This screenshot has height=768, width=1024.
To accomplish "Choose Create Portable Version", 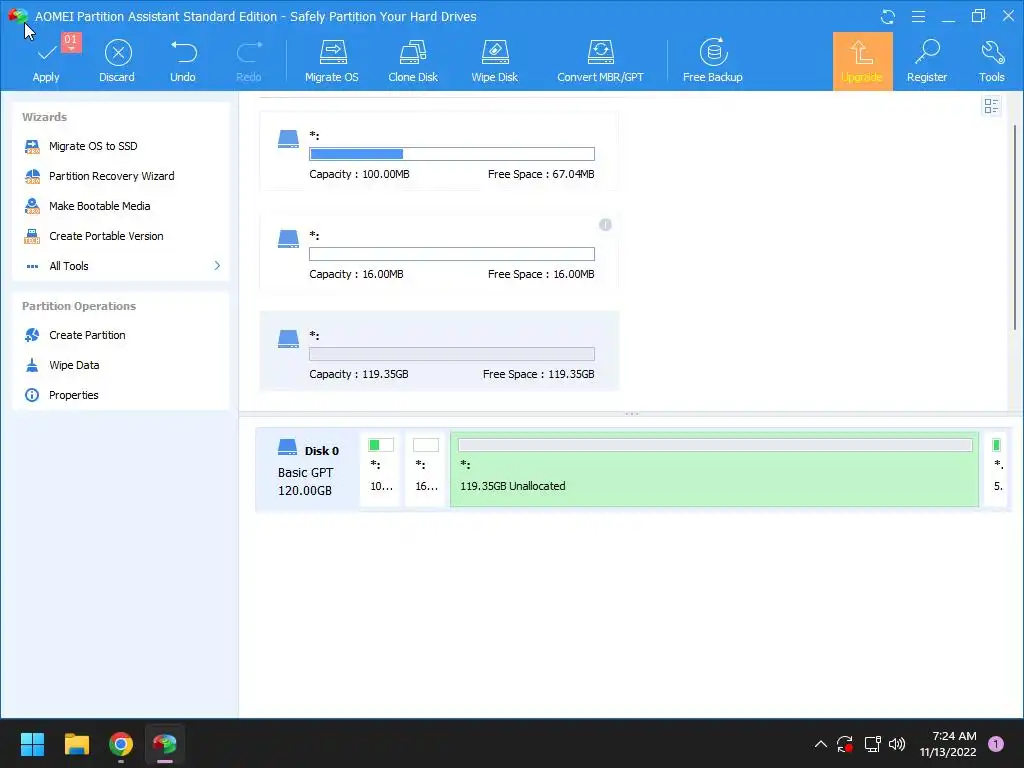I will coord(106,236).
